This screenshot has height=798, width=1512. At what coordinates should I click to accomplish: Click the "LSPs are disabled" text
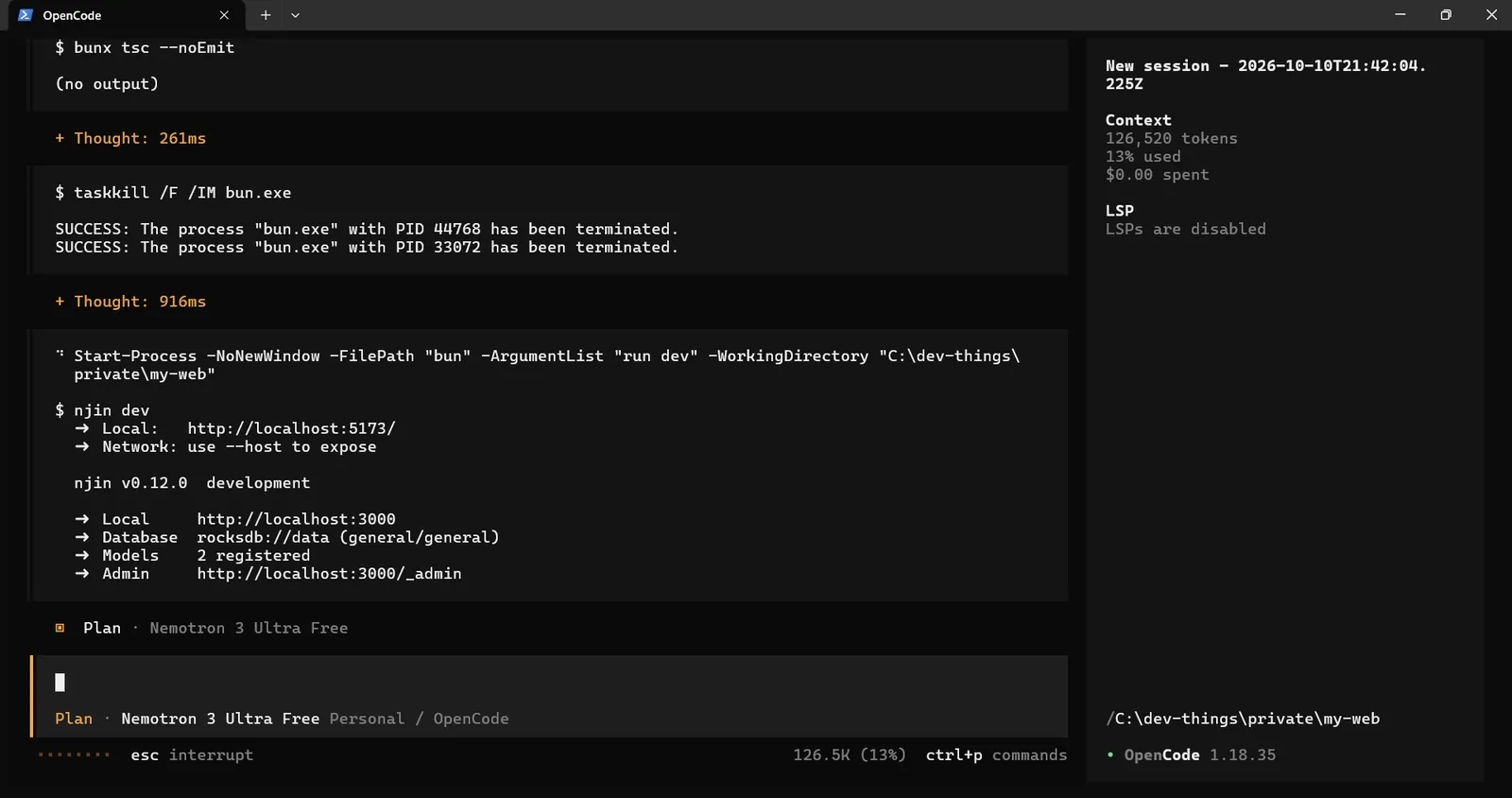[1185, 229]
